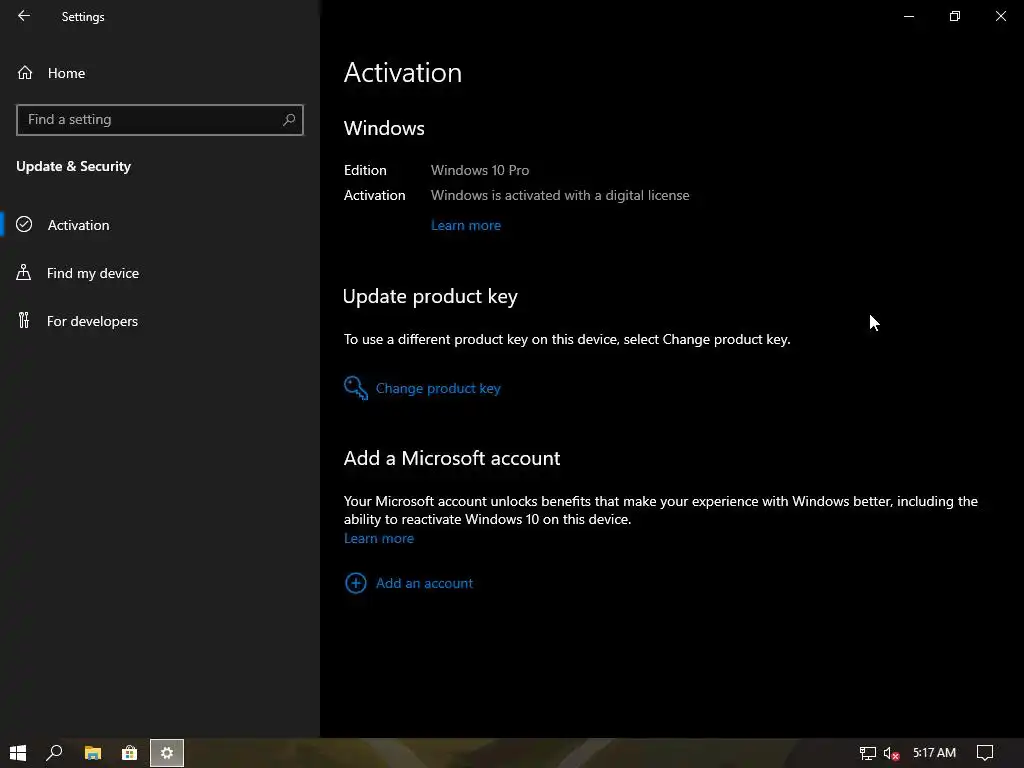This screenshot has width=1024, height=768.
Task: Open Learn more under activation status
Action: click(466, 225)
